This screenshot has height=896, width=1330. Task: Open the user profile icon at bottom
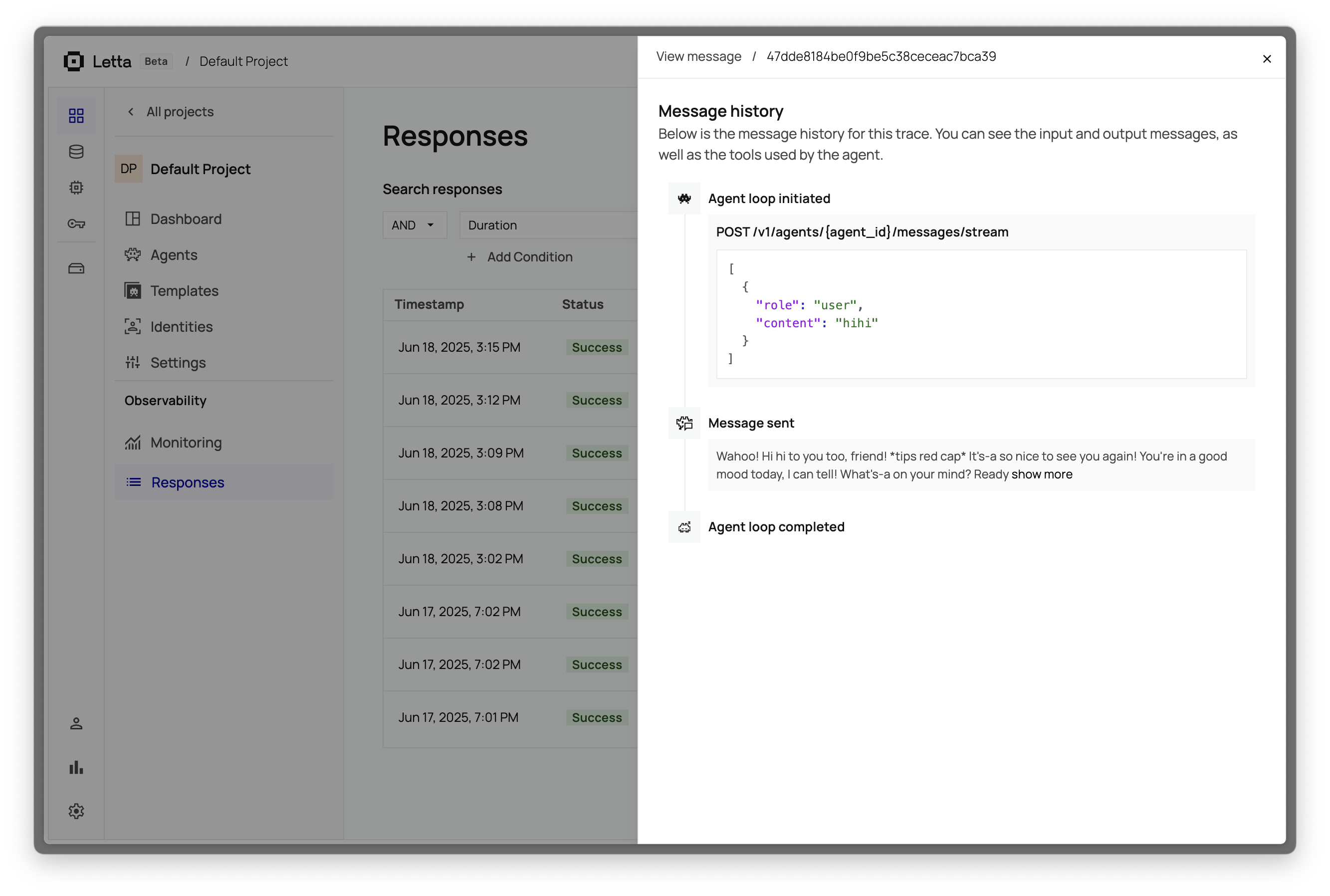76,723
